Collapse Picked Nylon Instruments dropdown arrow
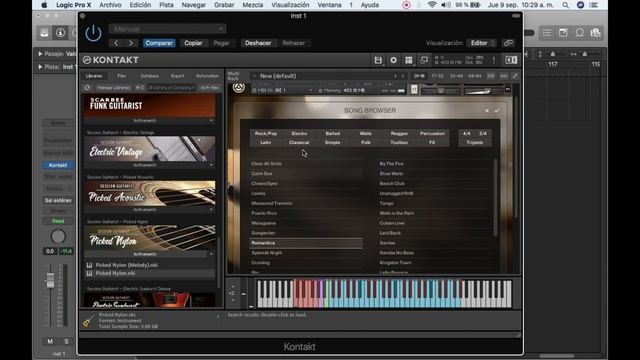The height and width of the screenshot is (360, 640). [211, 254]
